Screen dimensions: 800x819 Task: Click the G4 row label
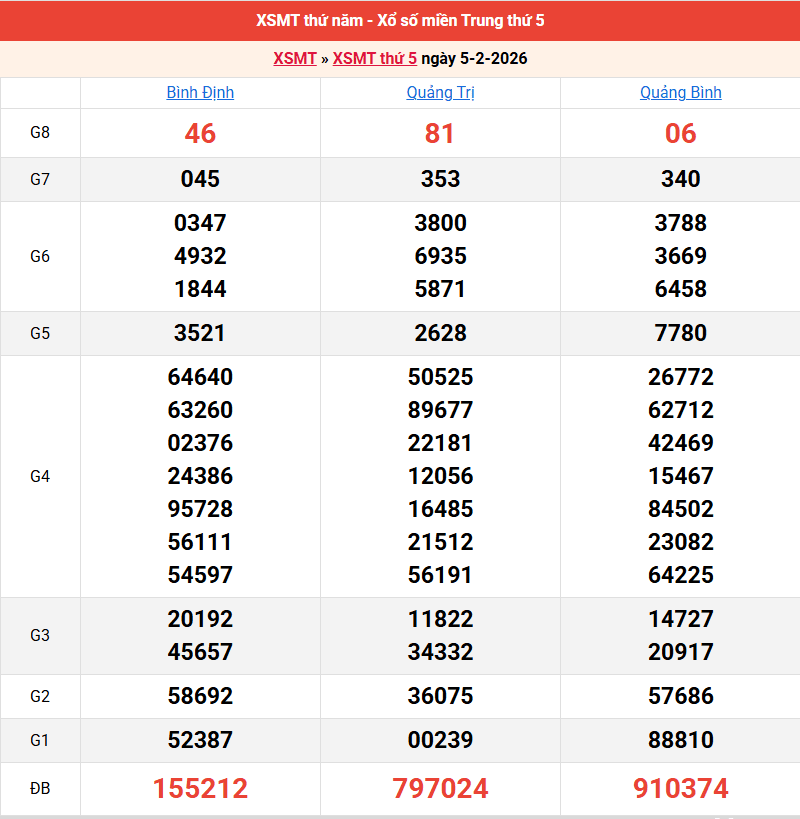pos(40,476)
